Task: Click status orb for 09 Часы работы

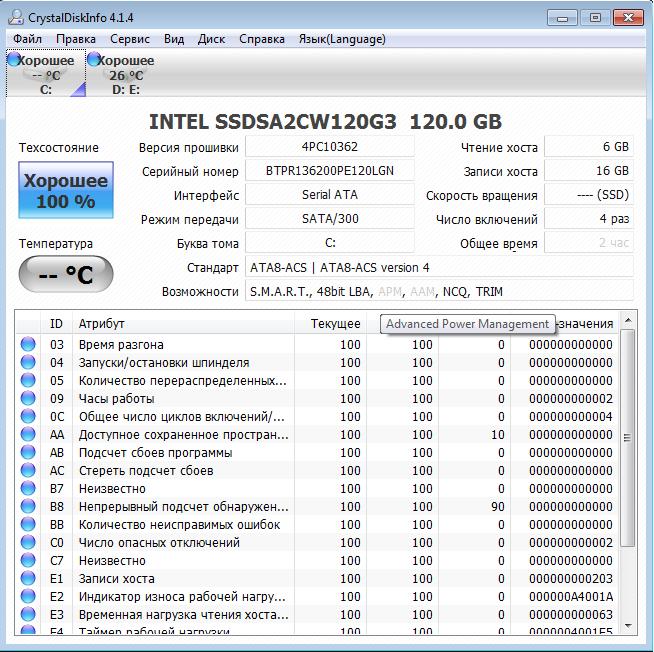Action: (x=28, y=398)
